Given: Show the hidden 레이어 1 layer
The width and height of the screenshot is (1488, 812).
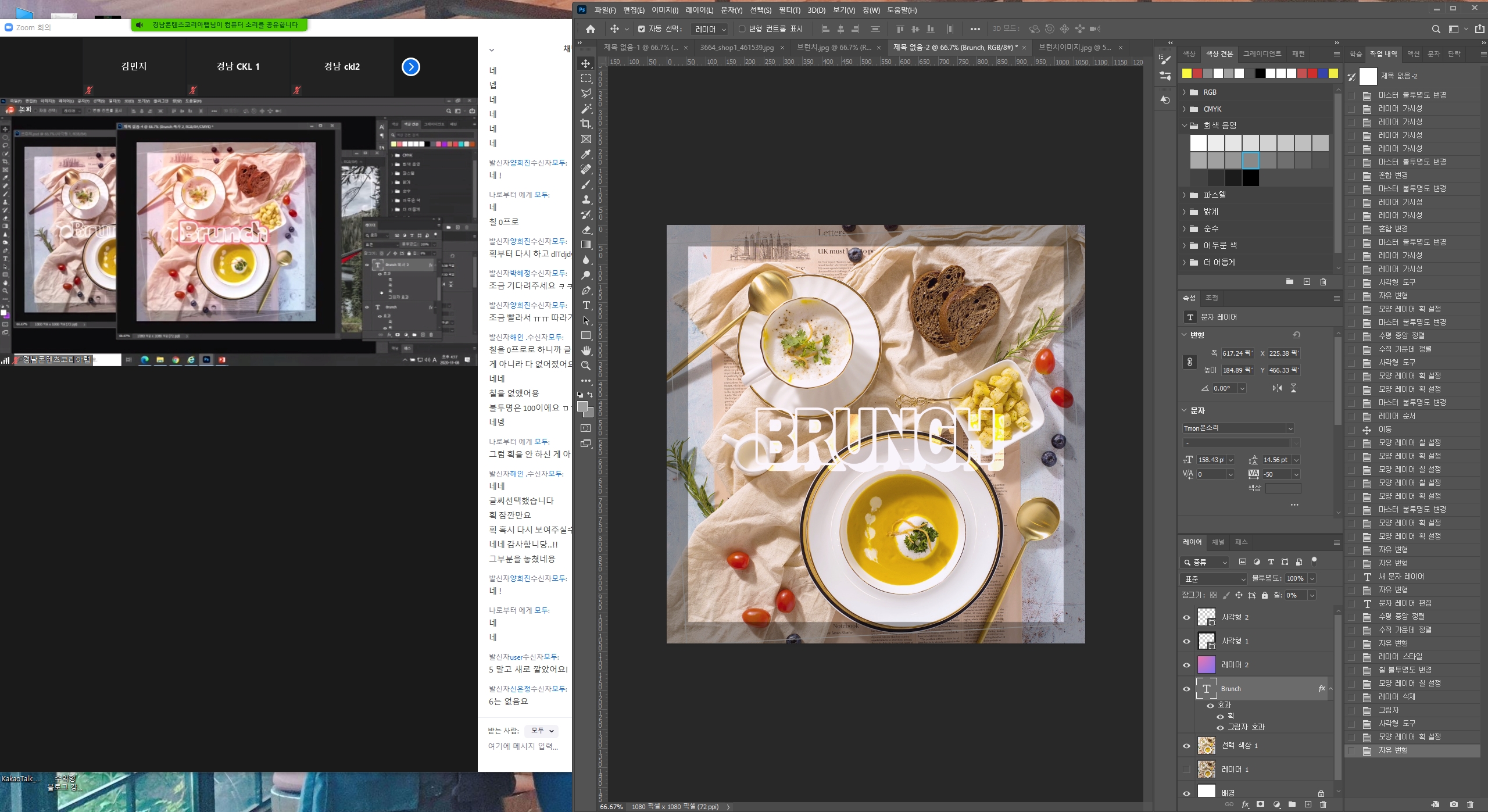Looking at the screenshot, I should 1186,770.
